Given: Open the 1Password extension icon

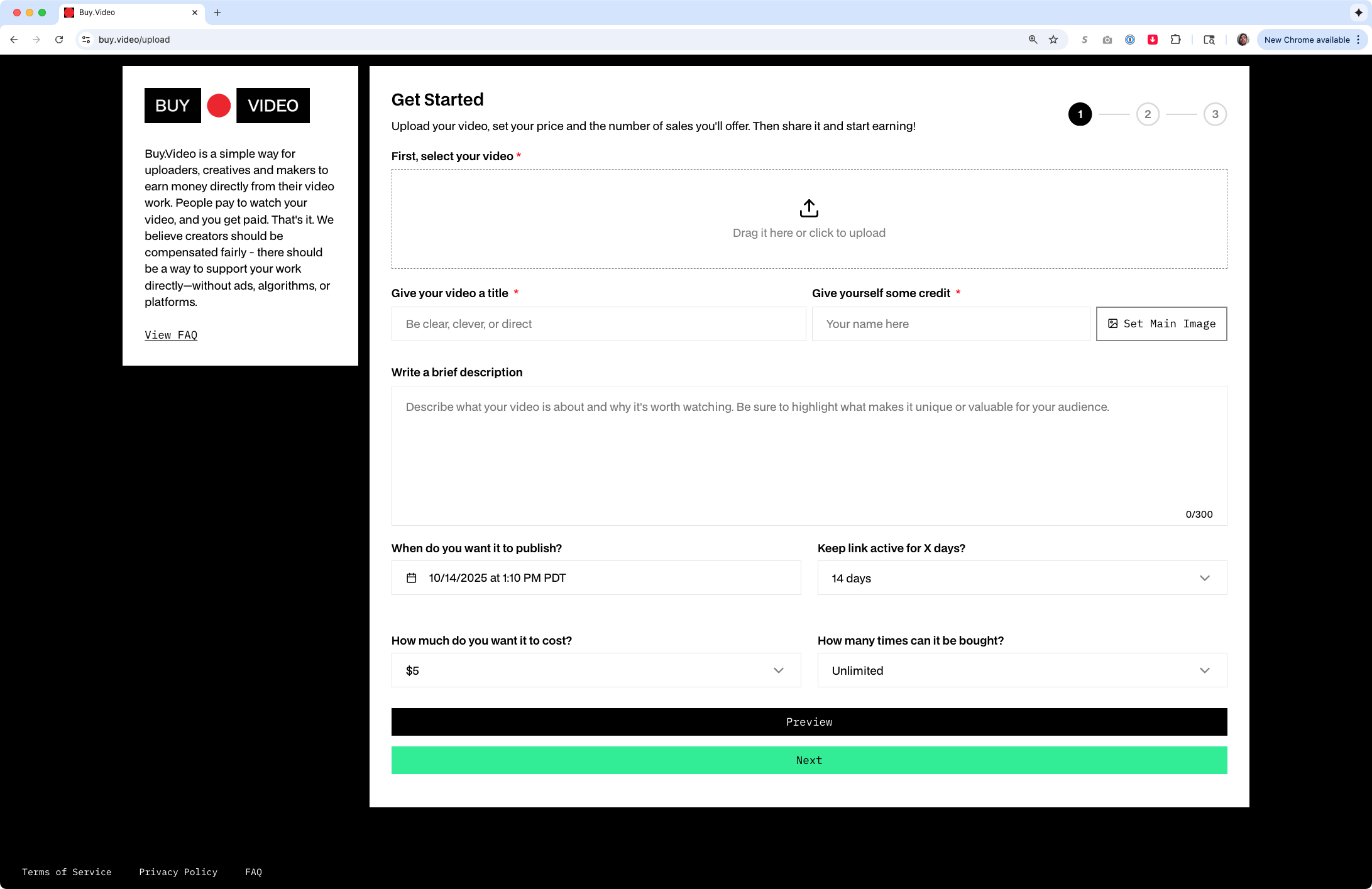Looking at the screenshot, I should click(x=1129, y=40).
